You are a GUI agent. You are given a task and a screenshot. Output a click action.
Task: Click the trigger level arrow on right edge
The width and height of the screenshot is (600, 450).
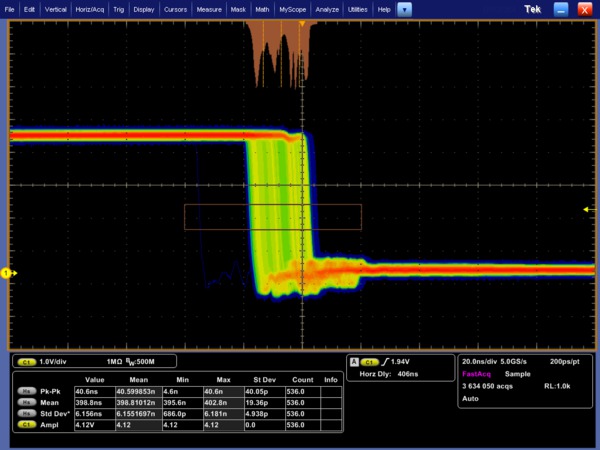coord(587,209)
